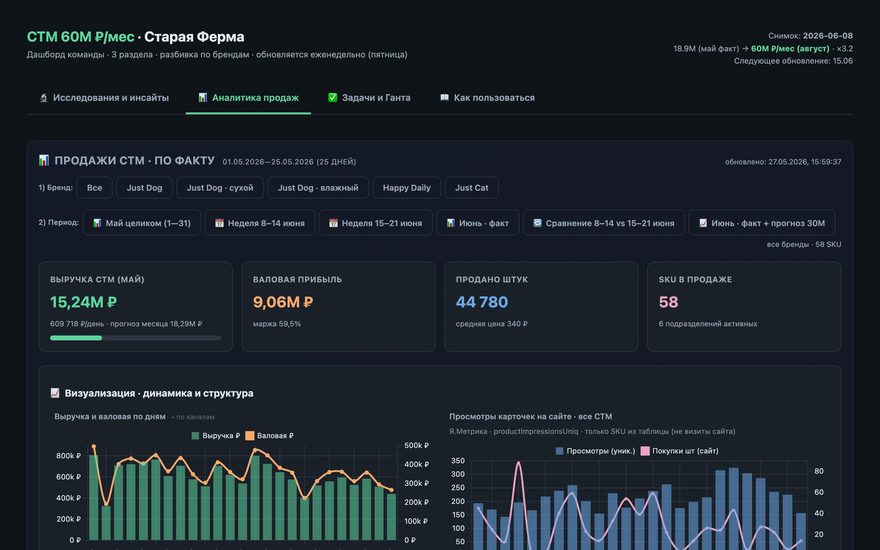Click the 6 подразделений активных text
880x550 pixels.
[x=708, y=324]
